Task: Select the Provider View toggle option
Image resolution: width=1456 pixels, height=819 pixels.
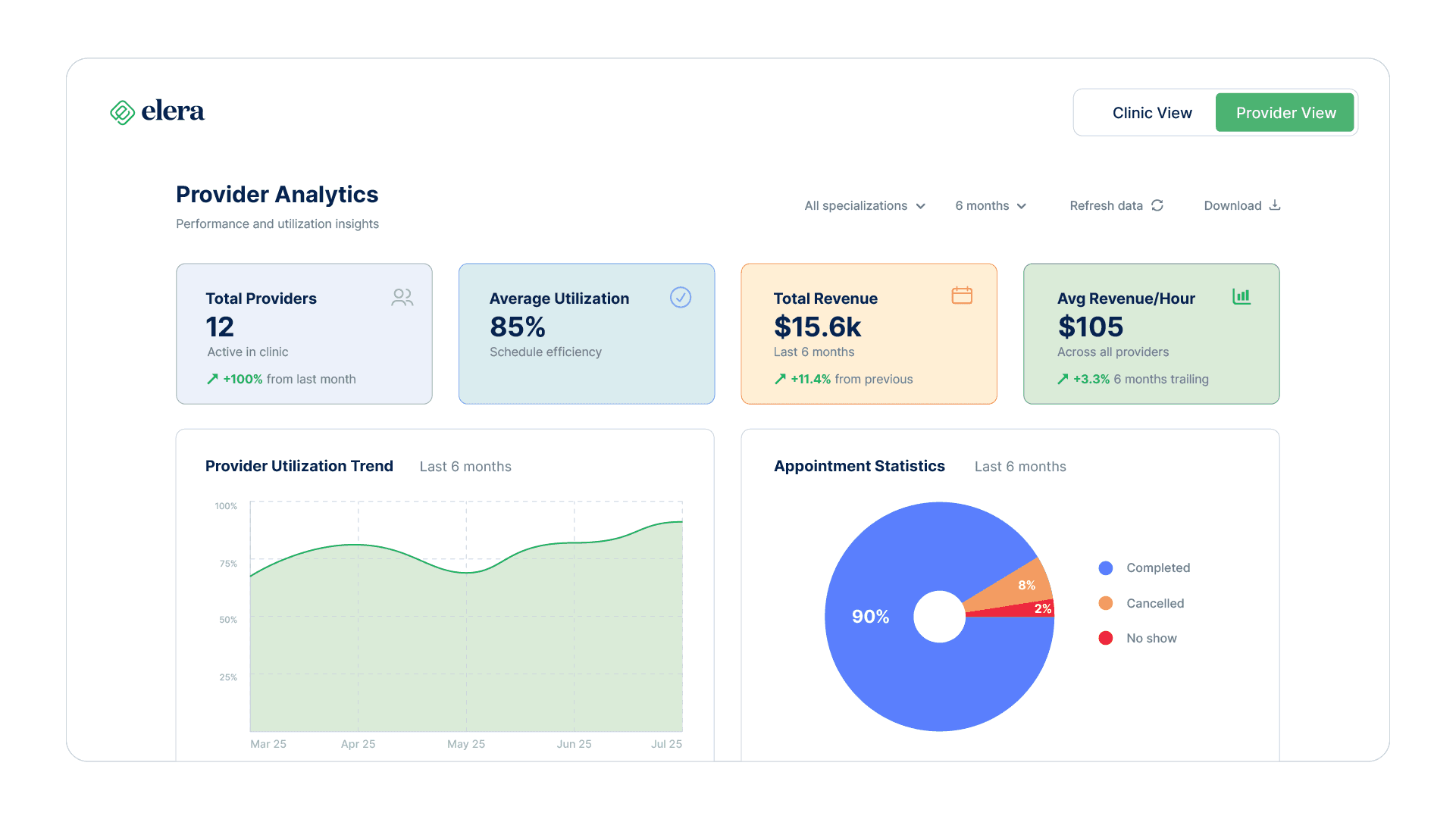Action: (x=1285, y=113)
